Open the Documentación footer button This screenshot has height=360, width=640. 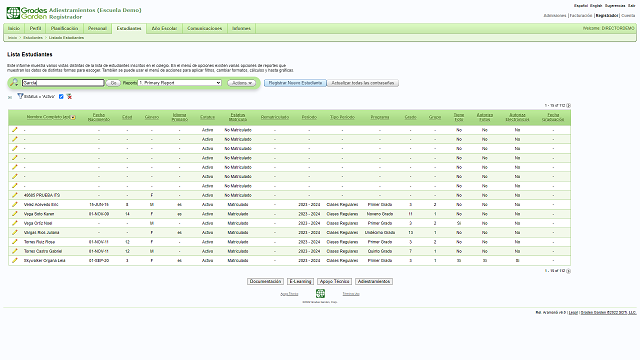tap(265, 281)
